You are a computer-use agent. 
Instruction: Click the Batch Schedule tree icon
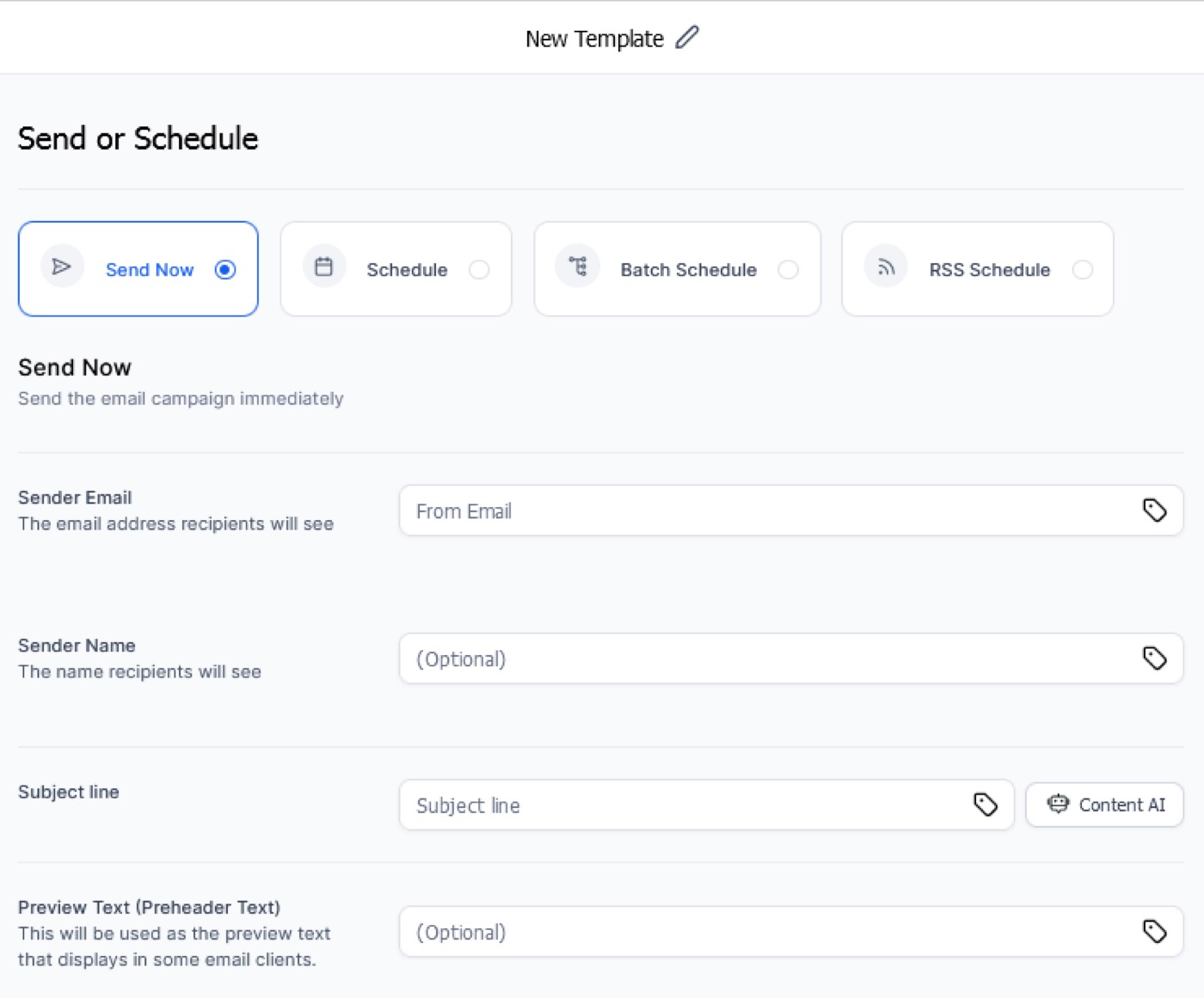point(578,266)
